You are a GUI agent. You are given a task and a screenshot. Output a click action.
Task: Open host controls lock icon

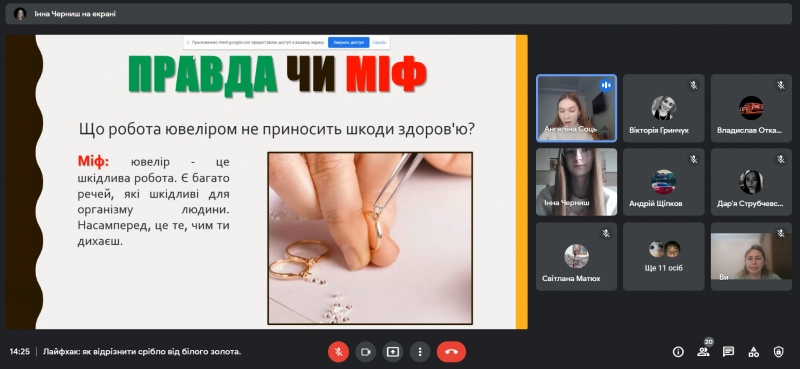coord(778,352)
